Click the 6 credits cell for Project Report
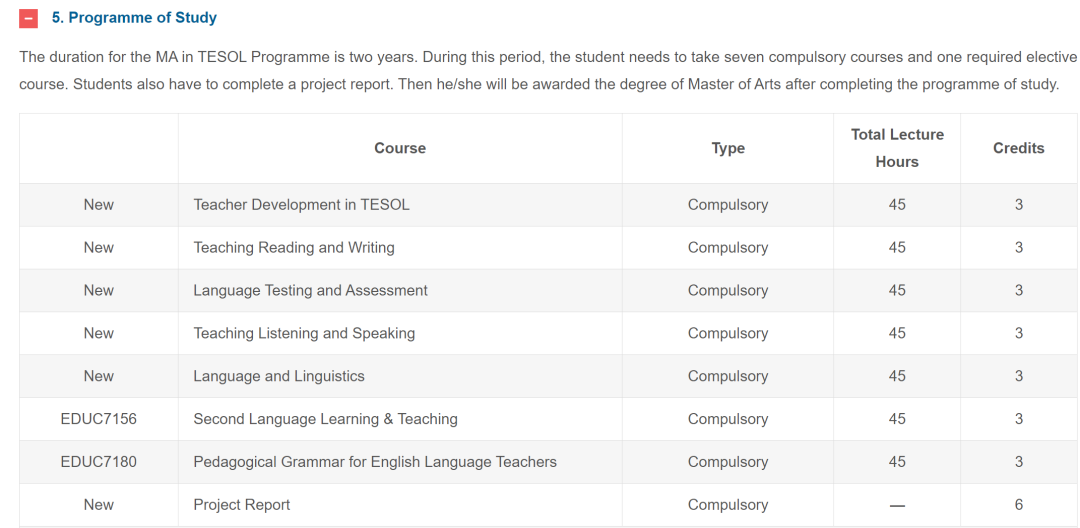 tap(1019, 505)
